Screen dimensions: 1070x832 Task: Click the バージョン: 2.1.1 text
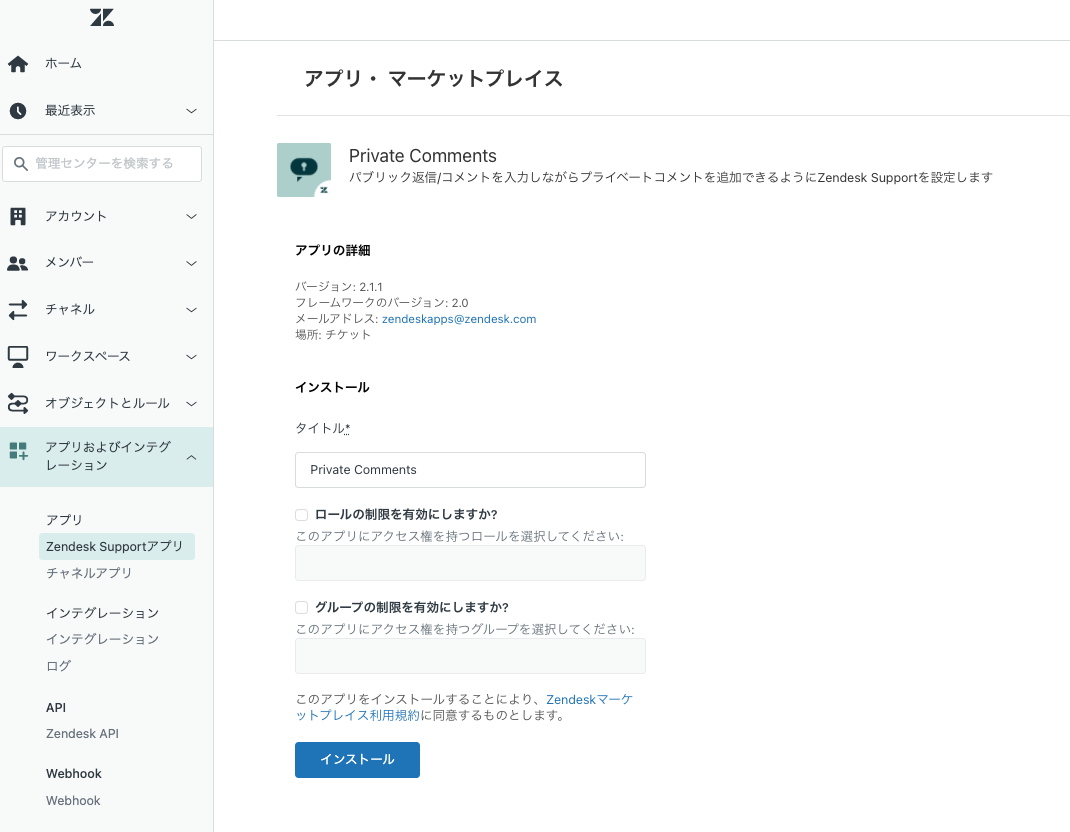pyautogui.click(x=338, y=287)
